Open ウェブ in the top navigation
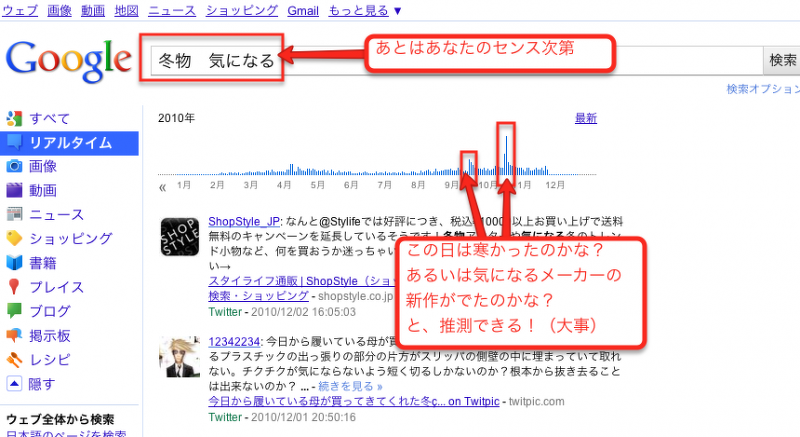800x437 pixels. (20, 10)
